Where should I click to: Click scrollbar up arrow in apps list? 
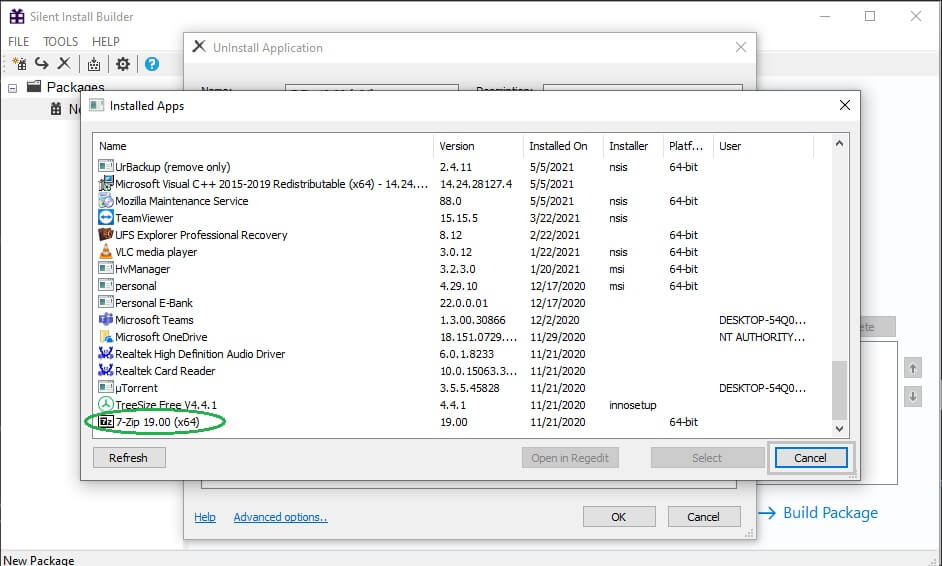point(839,144)
